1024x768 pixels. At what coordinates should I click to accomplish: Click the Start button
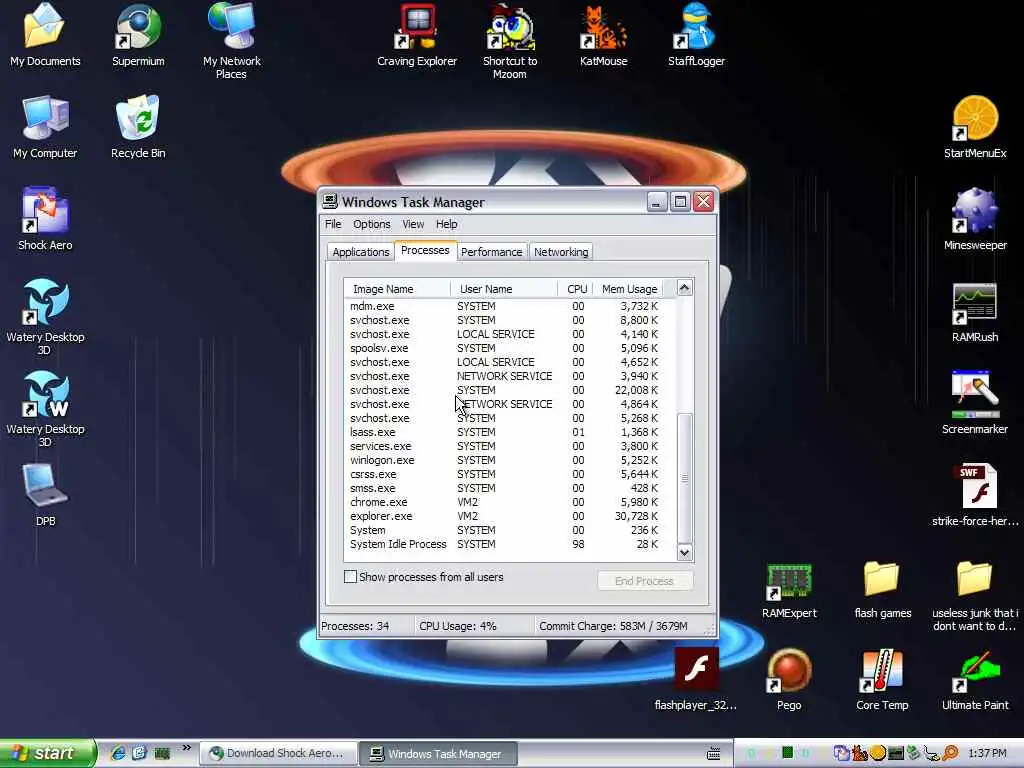click(x=47, y=753)
